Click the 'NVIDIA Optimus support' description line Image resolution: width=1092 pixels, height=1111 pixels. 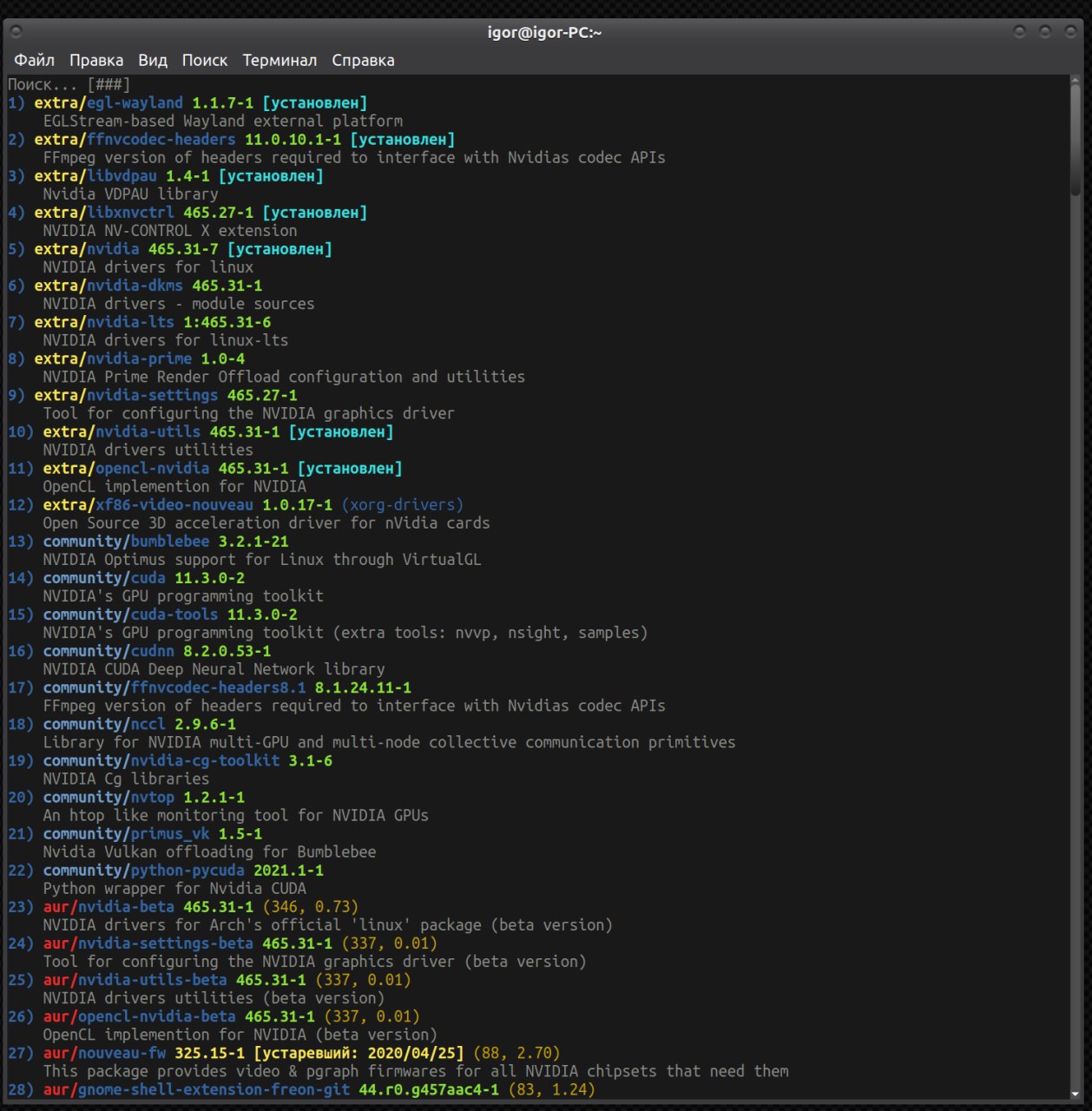click(262, 559)
